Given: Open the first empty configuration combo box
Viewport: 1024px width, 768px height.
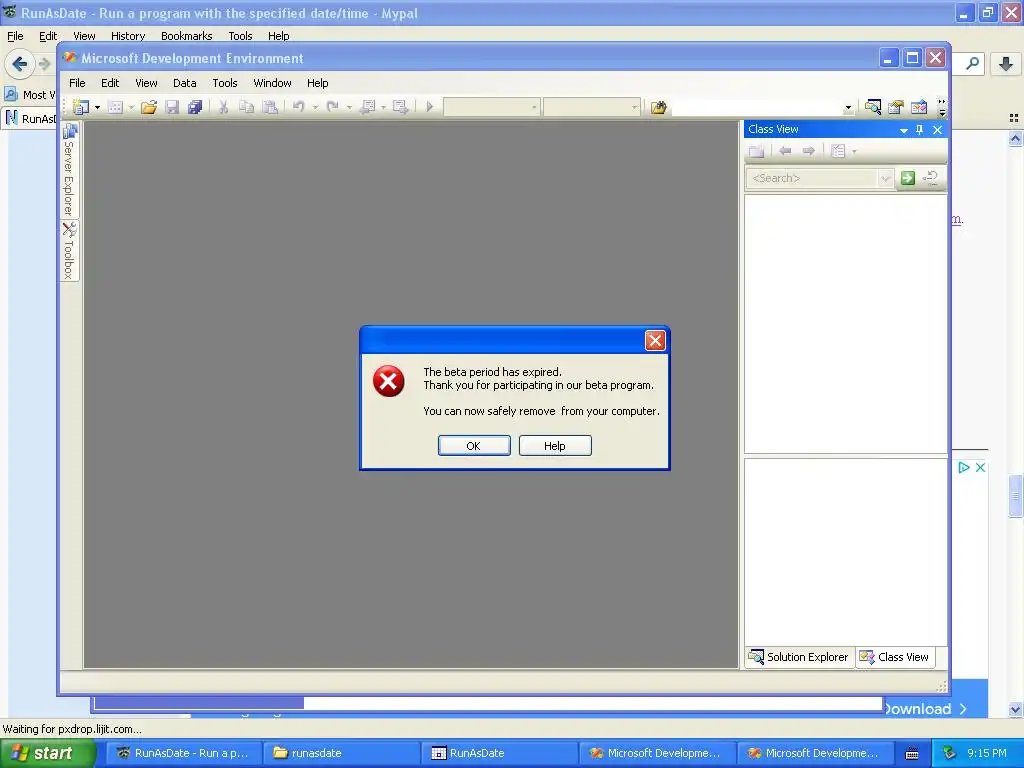Looking at the screenshot, I should pyautogui.click(x=492, y=107).
